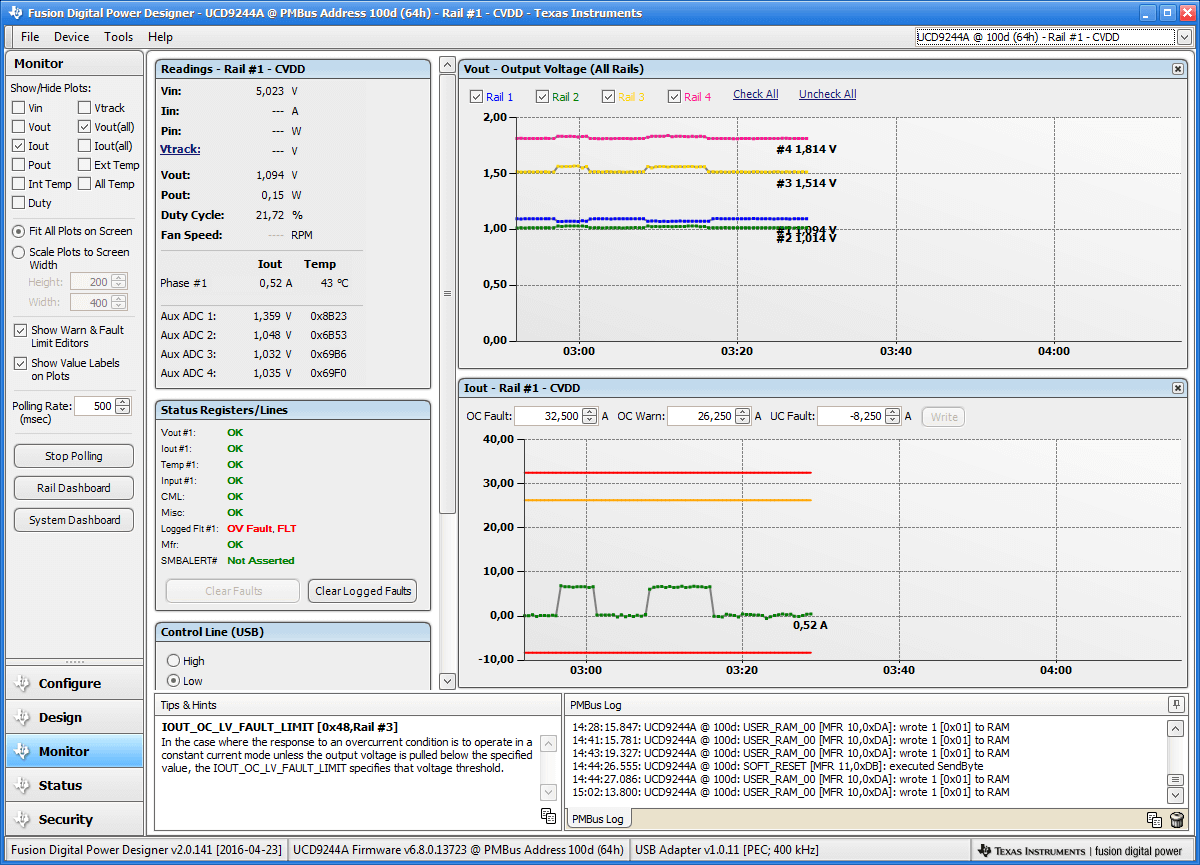Copy the Tips & Hints text

[548, 816]
